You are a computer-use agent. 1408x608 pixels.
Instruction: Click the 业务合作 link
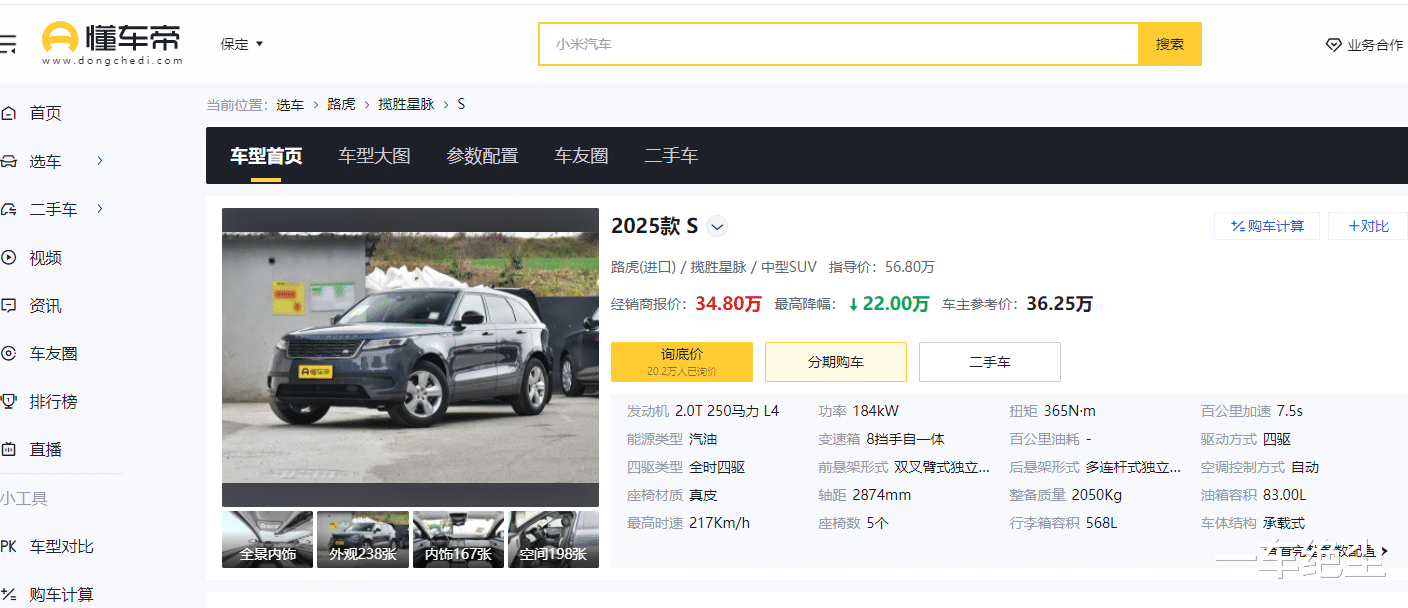point(1375,45)
